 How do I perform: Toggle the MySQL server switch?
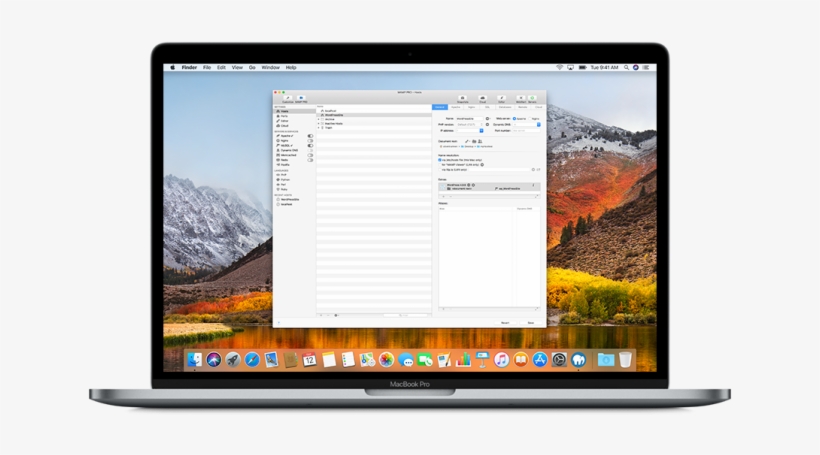(310, 145)
